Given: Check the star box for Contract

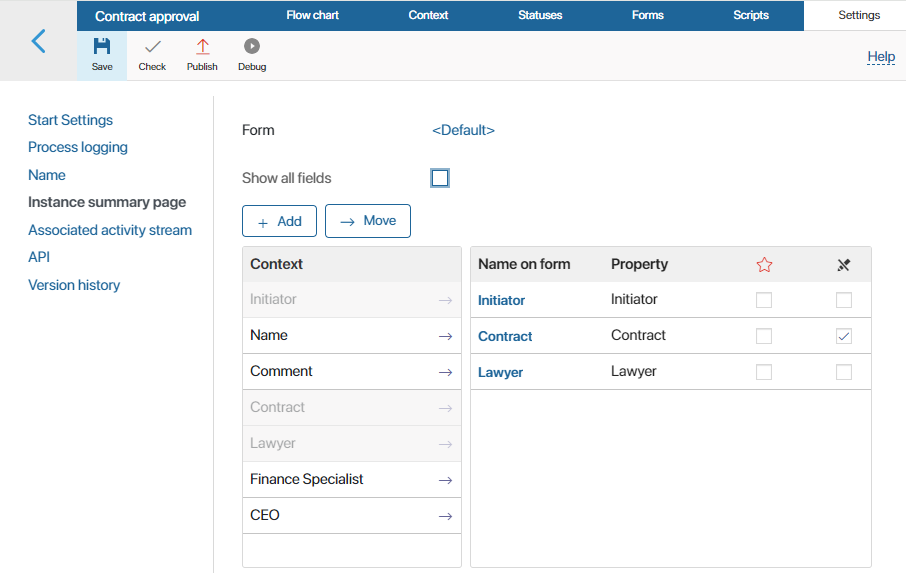Looking at the screenshot, I should (x=764, y=336).
